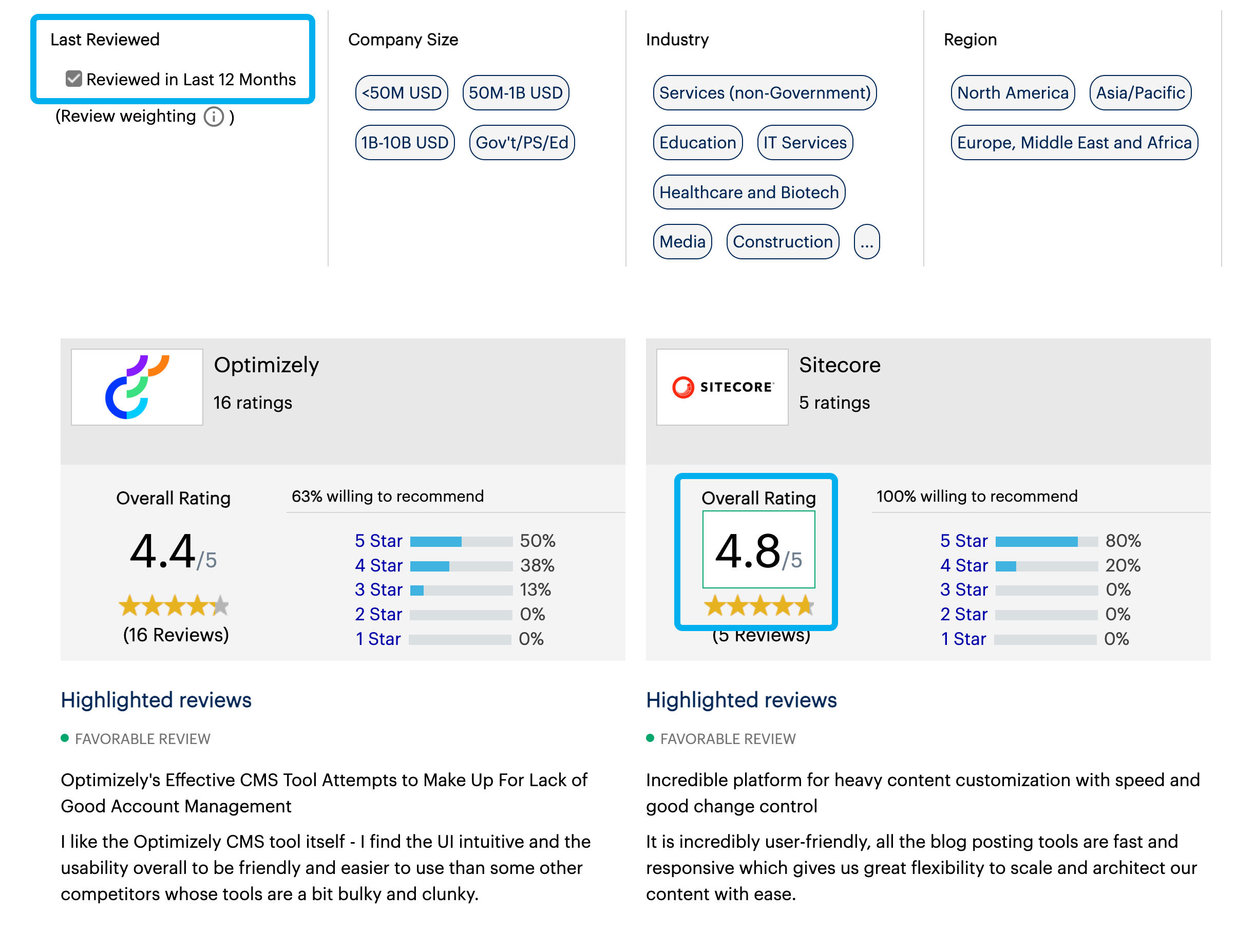Screen dimensions: 1255x952
Task: Click Optimizely's five-star rating display
Action: [174, 605]
